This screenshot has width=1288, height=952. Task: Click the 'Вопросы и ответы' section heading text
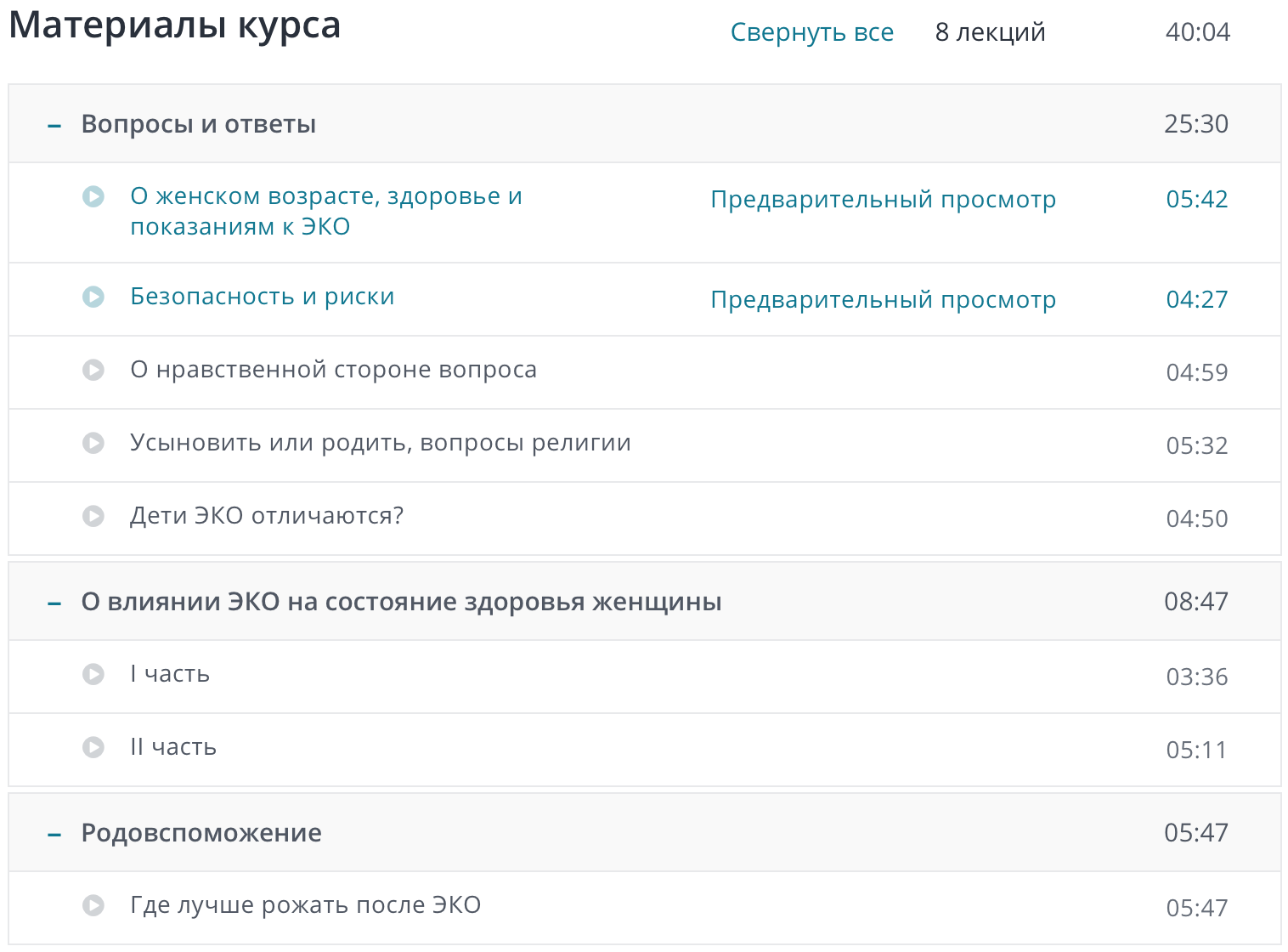click(198, 124)
